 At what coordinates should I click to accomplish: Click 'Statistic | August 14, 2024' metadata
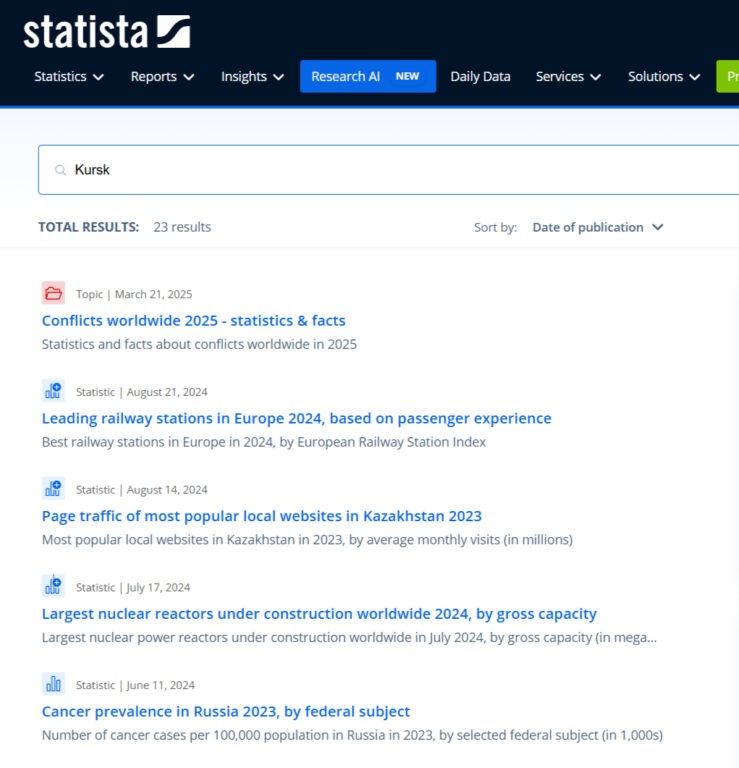[x=142, y=489]
